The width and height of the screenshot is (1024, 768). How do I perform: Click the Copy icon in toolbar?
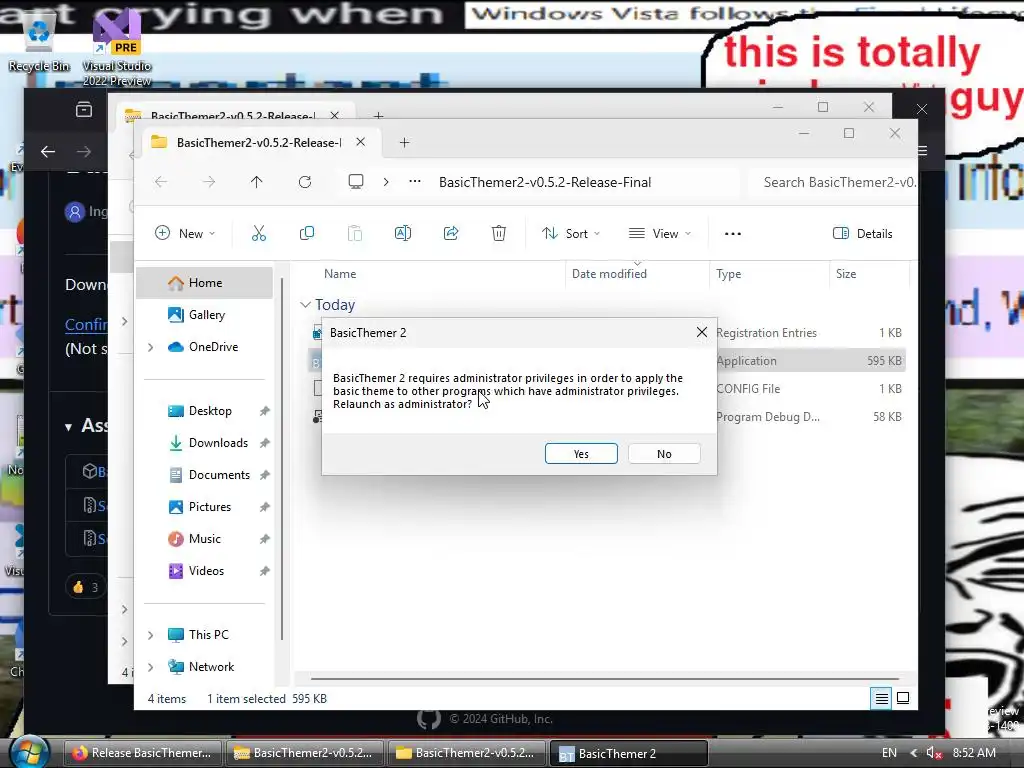[x=306, y=233]
